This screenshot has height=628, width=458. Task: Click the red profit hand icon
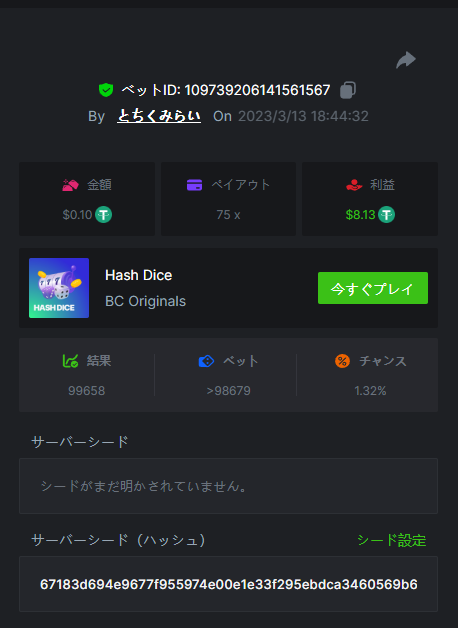click(x=354, y=185)
